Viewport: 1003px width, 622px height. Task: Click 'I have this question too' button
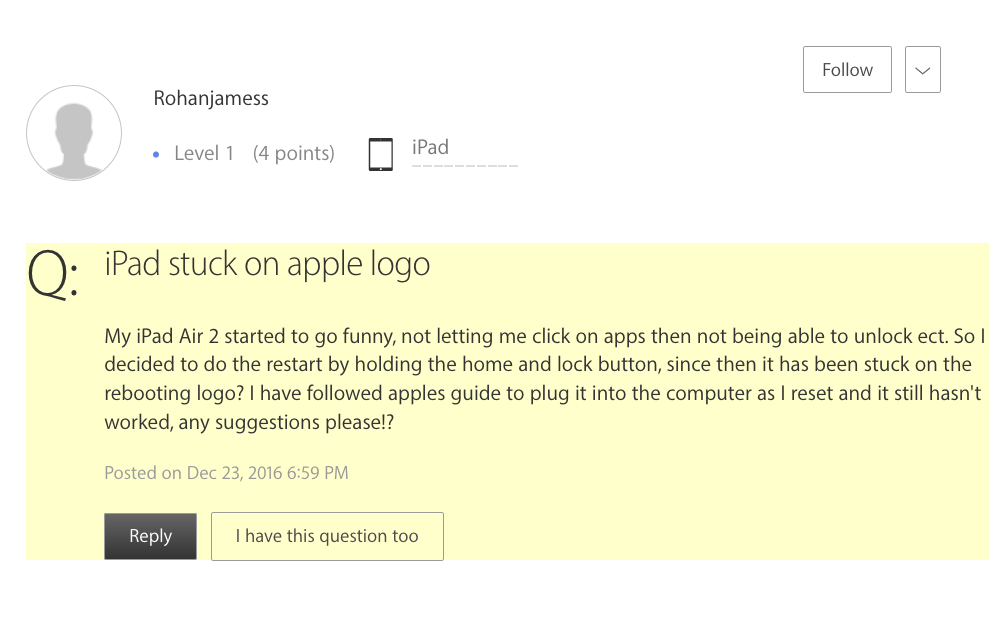coord(327,536)
